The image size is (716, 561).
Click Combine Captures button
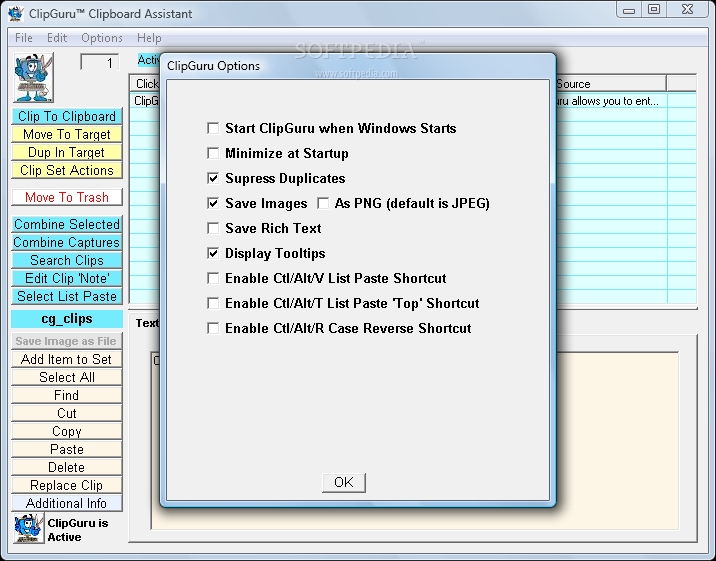click(67, 242)
